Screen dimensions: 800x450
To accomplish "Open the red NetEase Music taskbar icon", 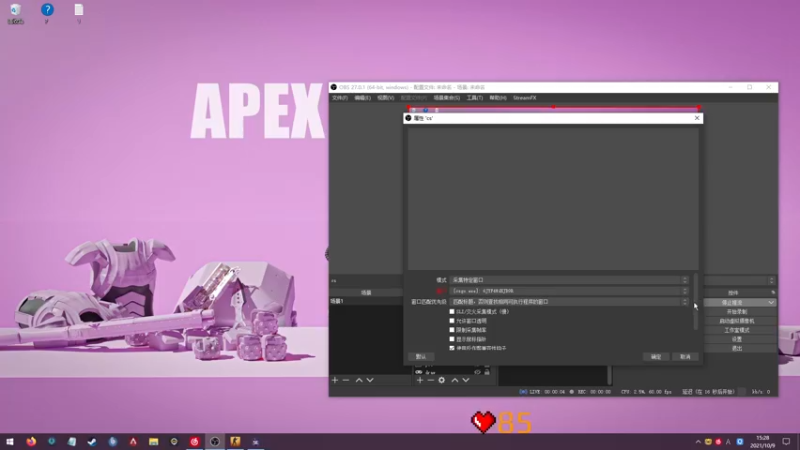I will pos(194,442).
